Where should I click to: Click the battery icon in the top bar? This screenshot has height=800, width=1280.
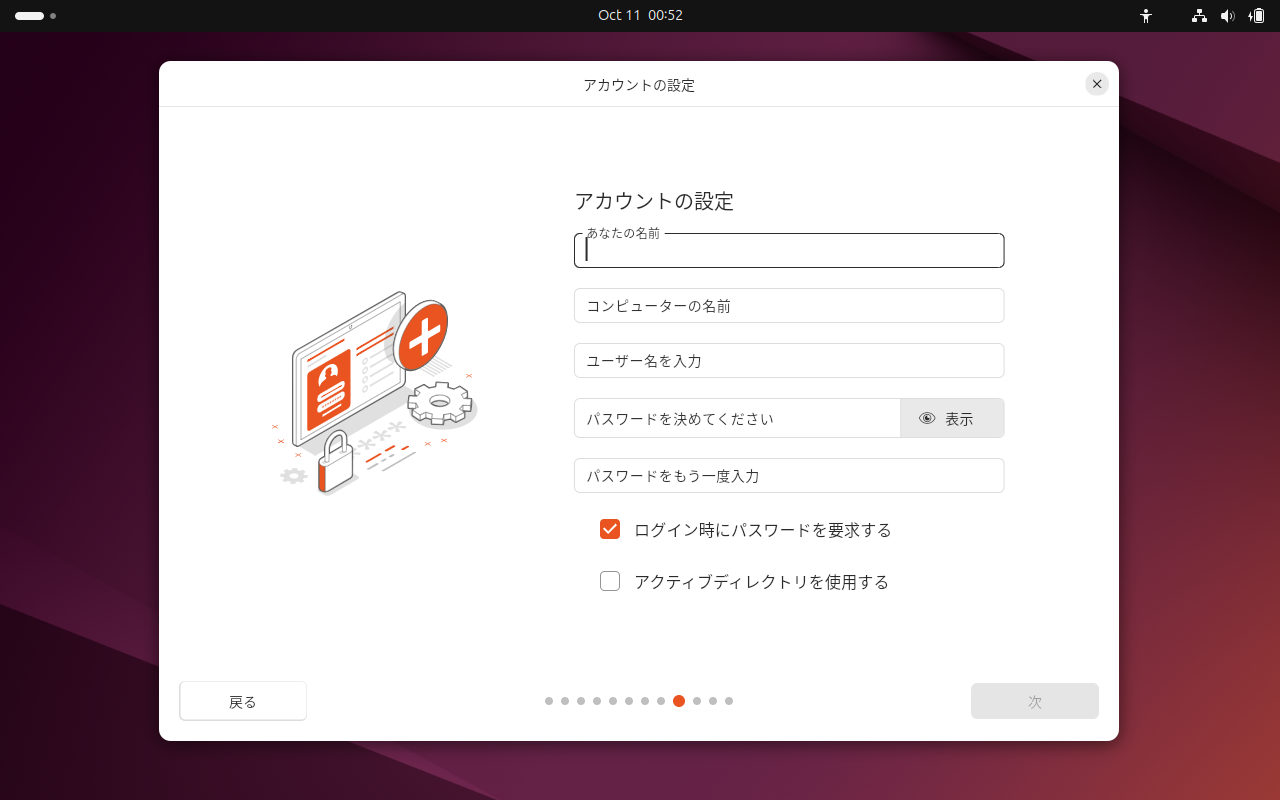(x=1257, y=15)
